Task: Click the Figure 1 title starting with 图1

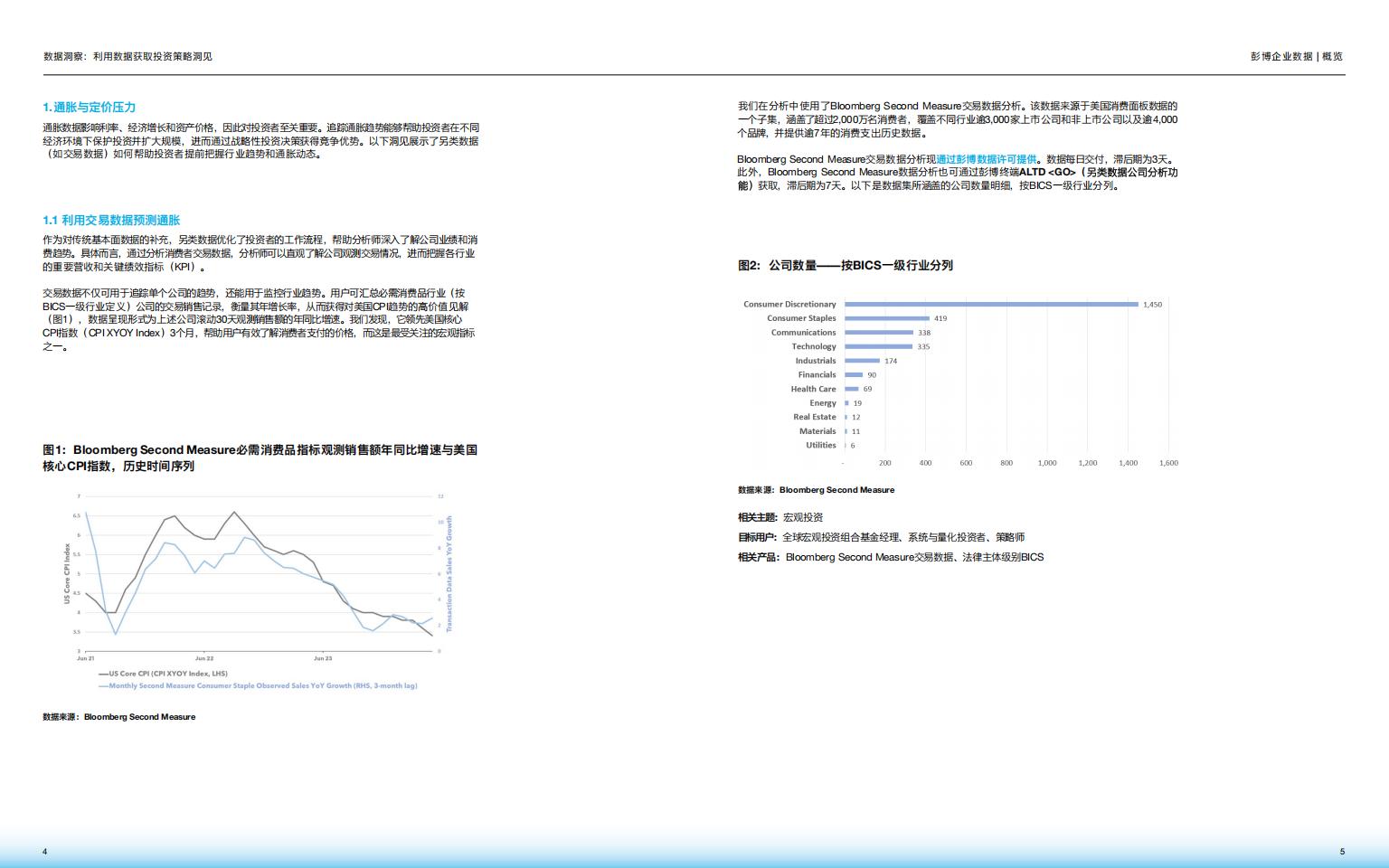Action: [260, 458]
